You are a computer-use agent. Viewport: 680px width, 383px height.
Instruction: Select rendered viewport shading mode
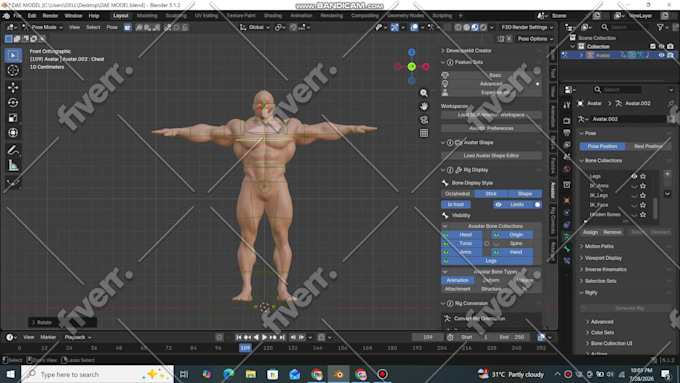pos(484,27)
